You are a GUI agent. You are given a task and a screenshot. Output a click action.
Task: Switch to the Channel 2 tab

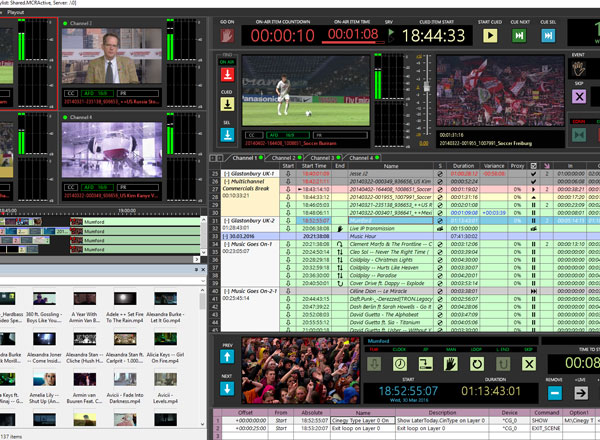point(283,157)
